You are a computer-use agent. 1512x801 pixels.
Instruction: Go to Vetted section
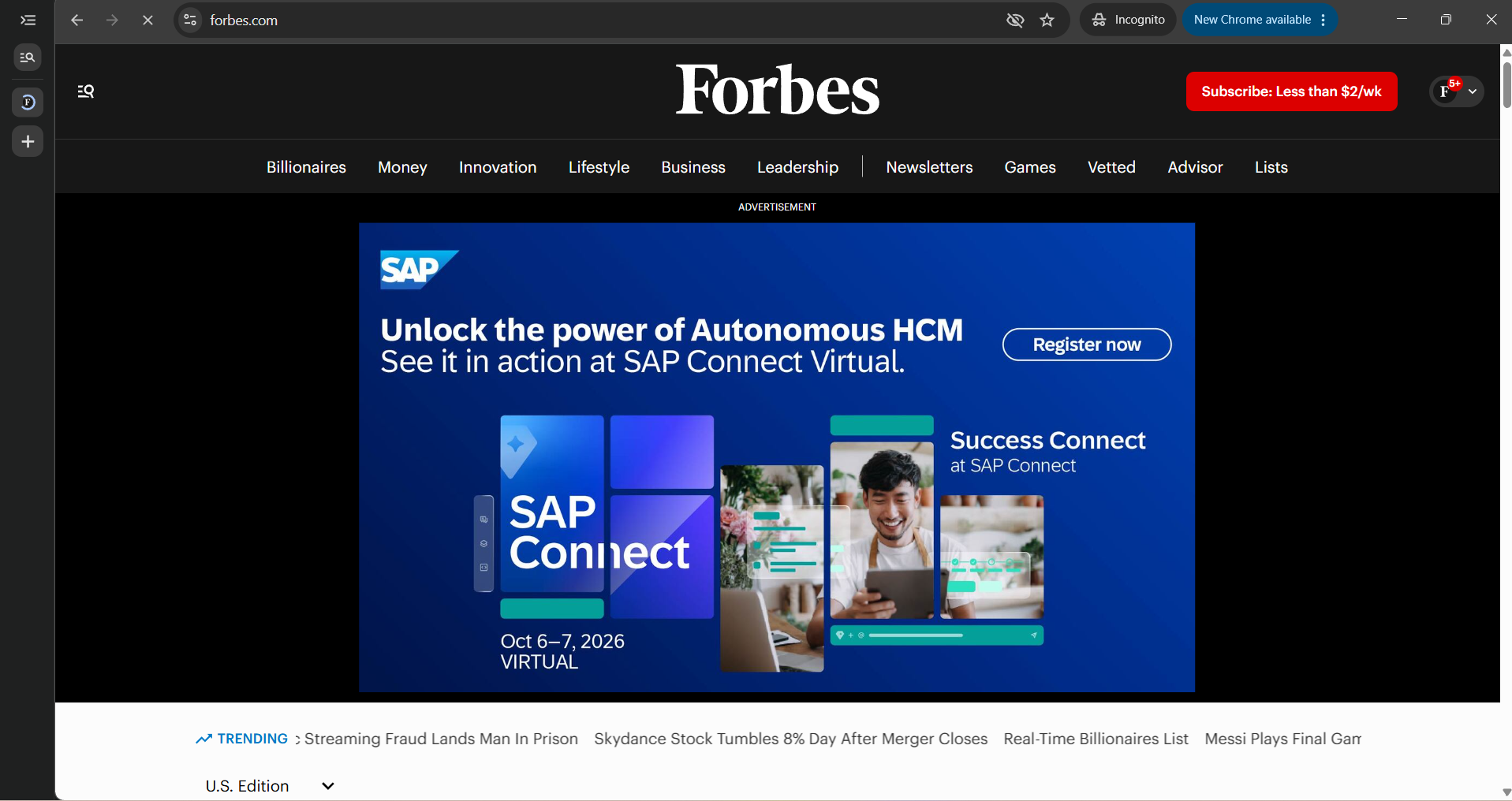1111,167
